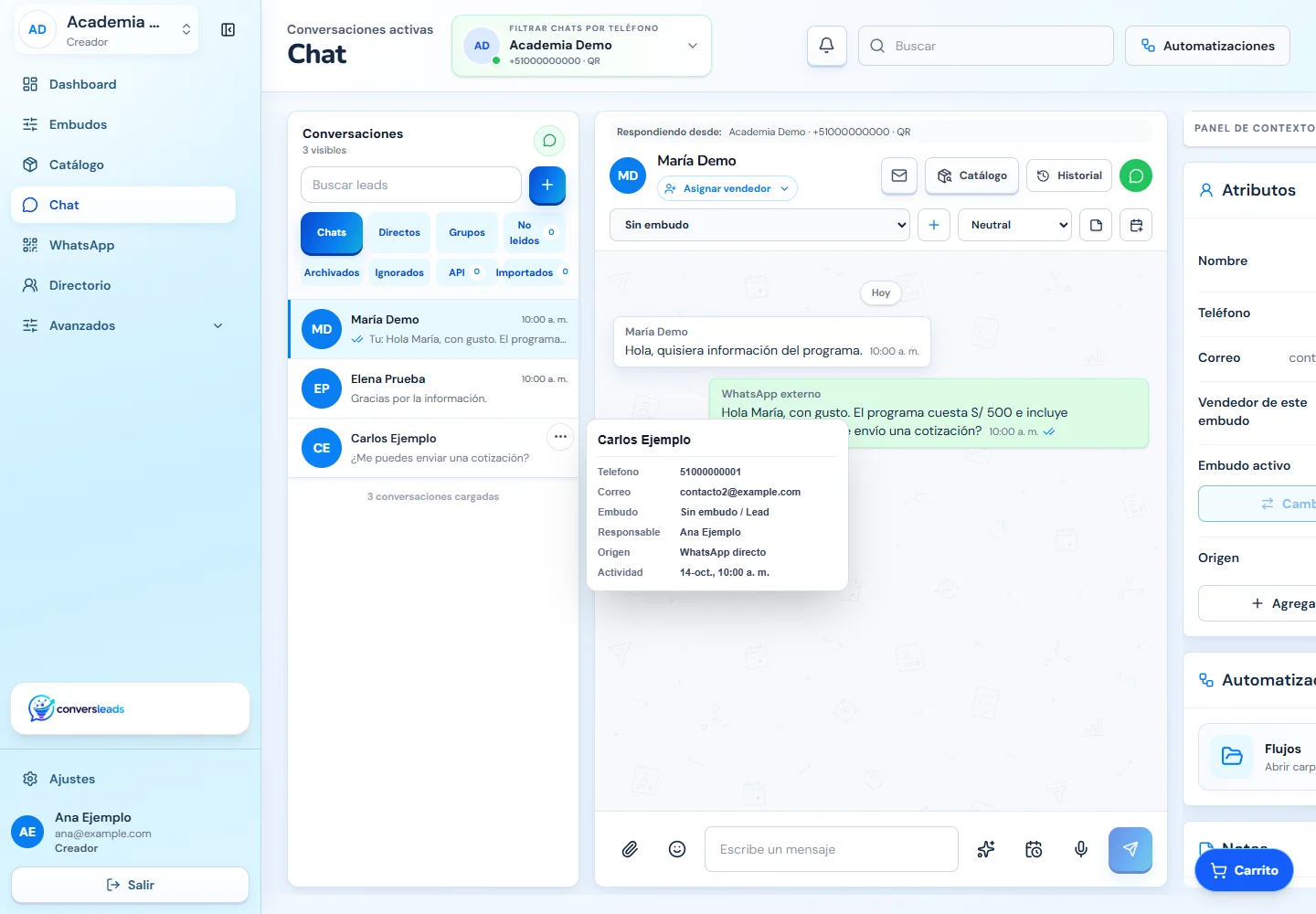
Task: Open the emoji picker
Action: coord(677,849)
